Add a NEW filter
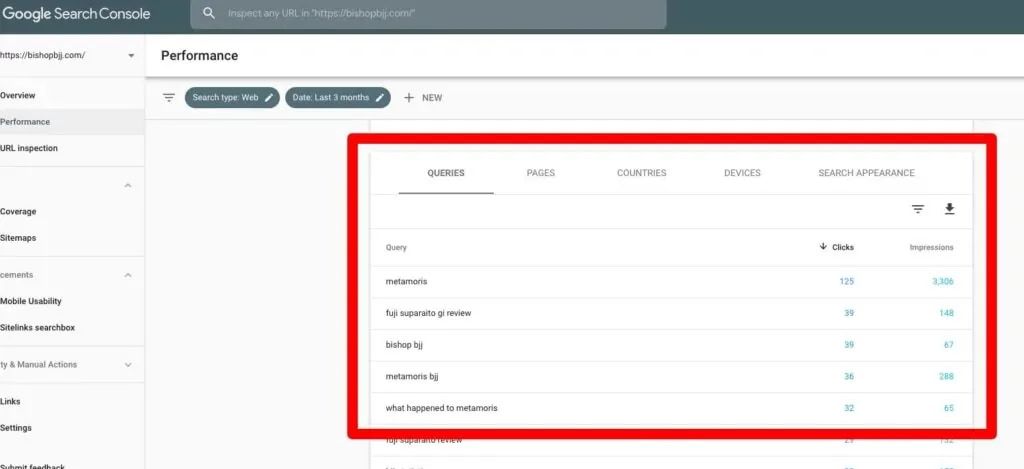The height and width of the screenshot is (469, 1024). (x=423, y=98)
